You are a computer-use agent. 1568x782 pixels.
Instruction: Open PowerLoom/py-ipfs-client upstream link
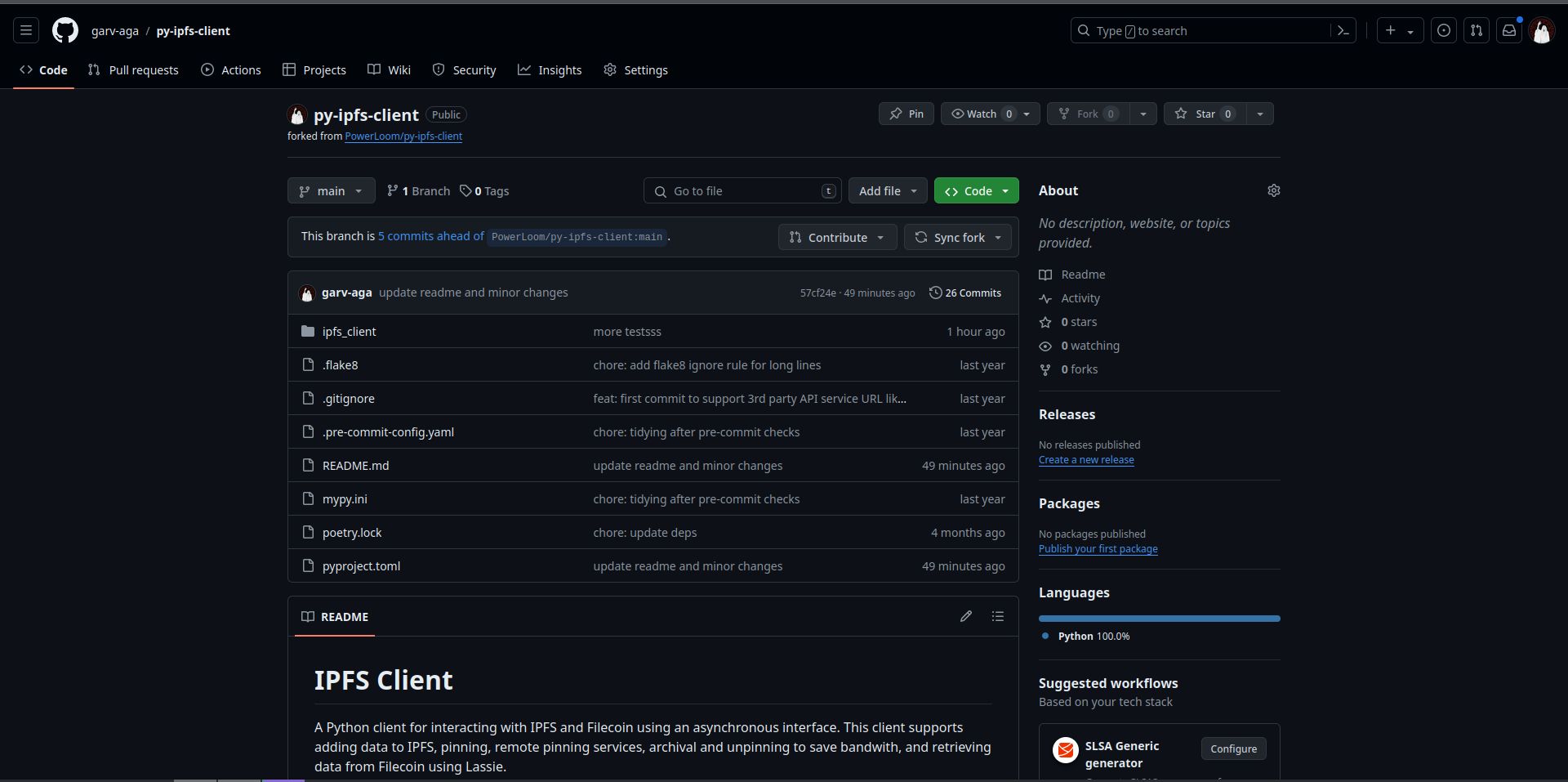pyautogui.click(x=403, y=136)
